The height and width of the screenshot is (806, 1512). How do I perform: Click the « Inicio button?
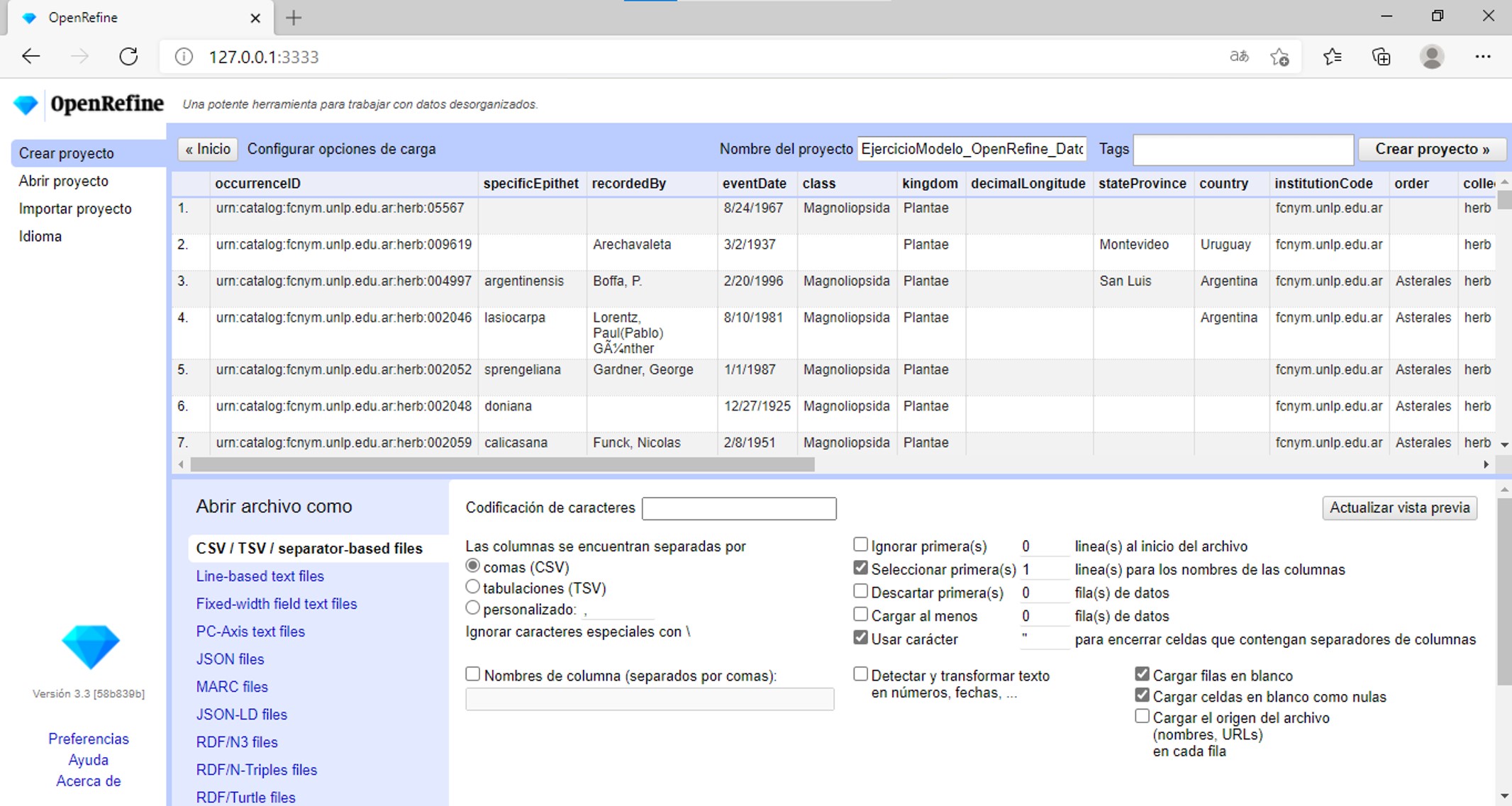tap(208, 149)
